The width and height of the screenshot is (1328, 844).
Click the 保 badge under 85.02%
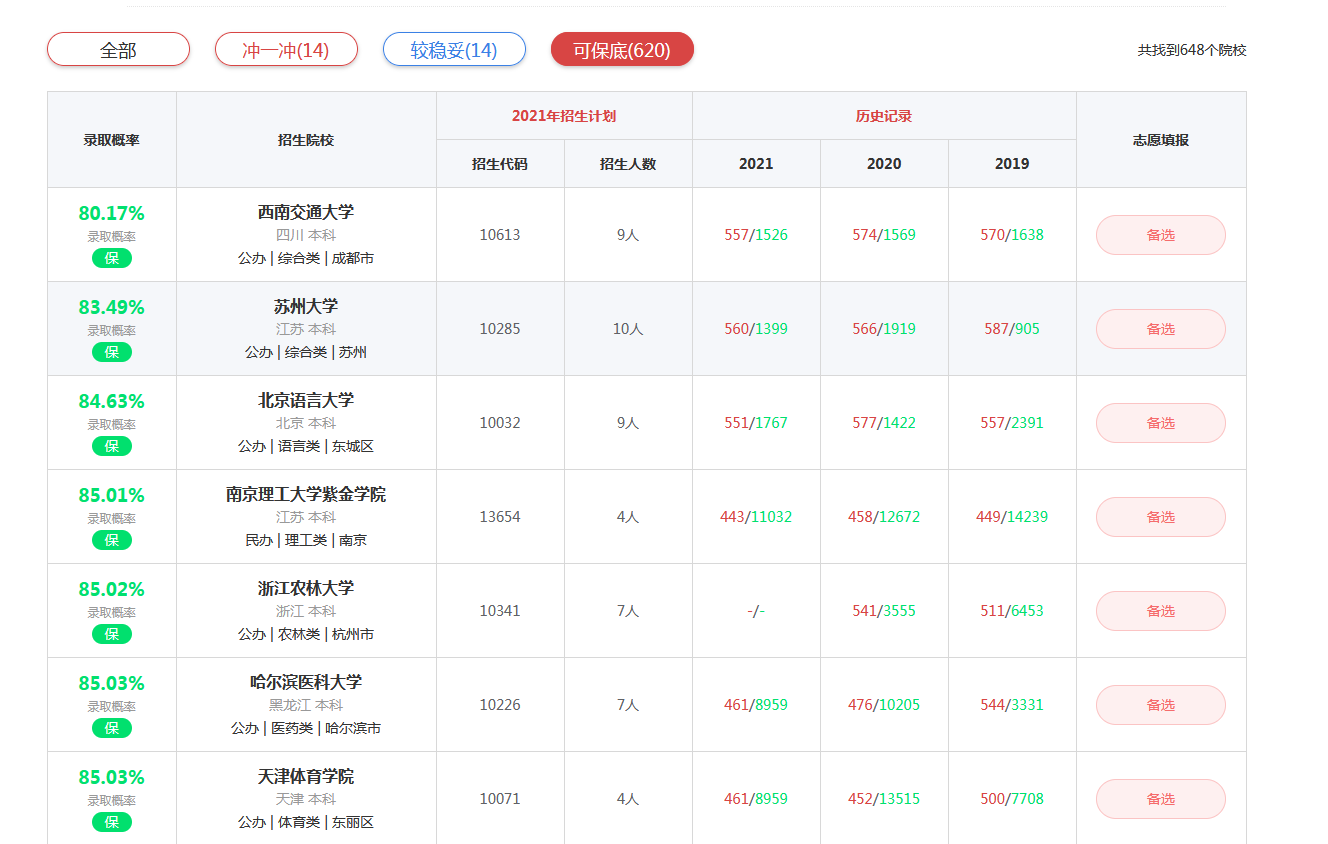(x=112, y=634)
